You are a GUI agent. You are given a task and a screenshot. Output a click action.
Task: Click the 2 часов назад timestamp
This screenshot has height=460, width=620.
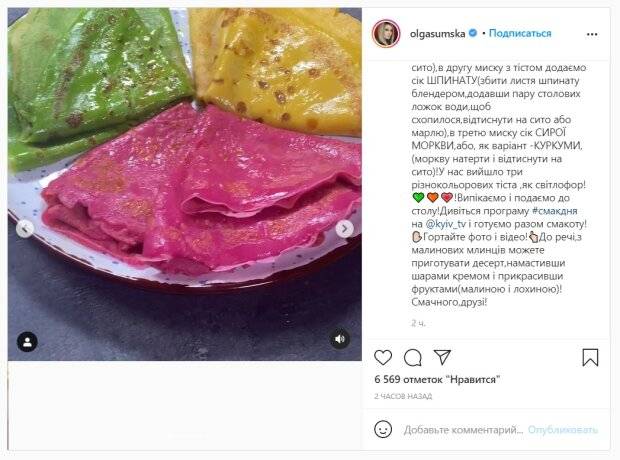pyautogui.click(x=403, y=396)
